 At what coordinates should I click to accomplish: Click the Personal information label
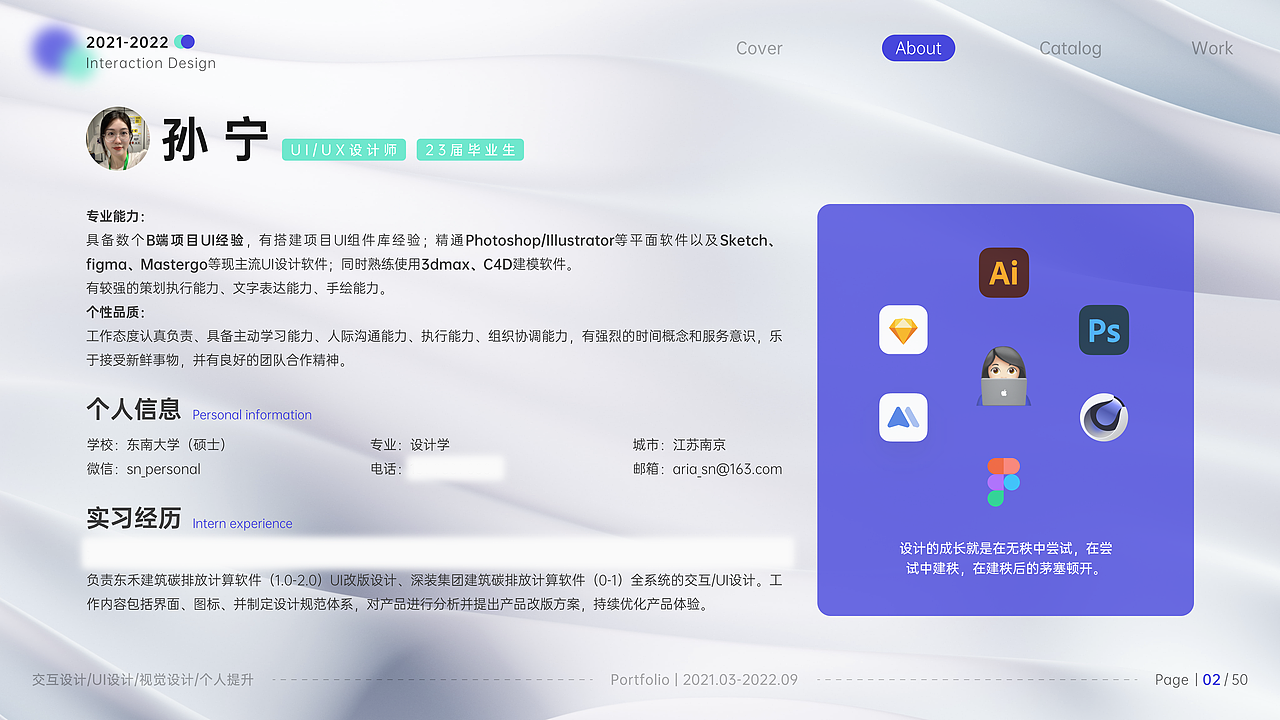tap(252, 415)
